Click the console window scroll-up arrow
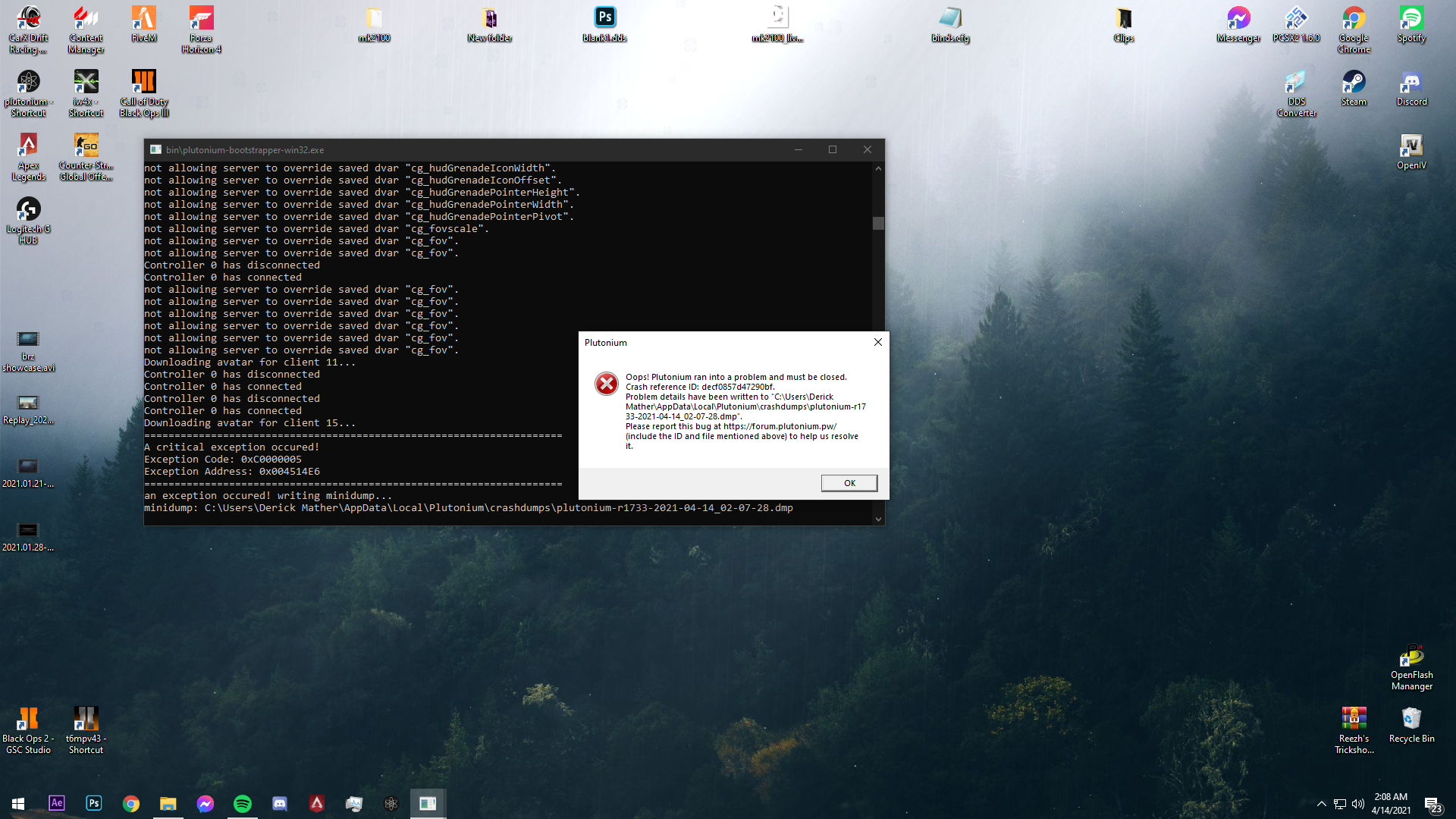1456x819 pixels. pyautogui.click(x=878, y=168)
